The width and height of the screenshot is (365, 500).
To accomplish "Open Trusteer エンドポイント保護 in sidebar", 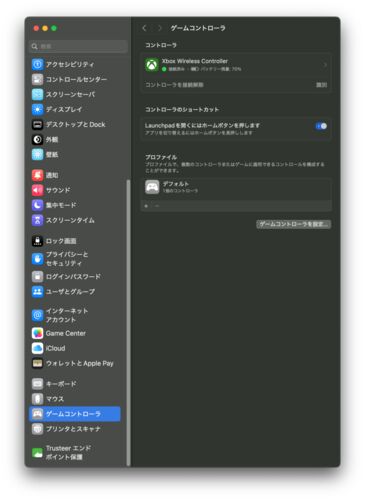I will coord(62,452).
